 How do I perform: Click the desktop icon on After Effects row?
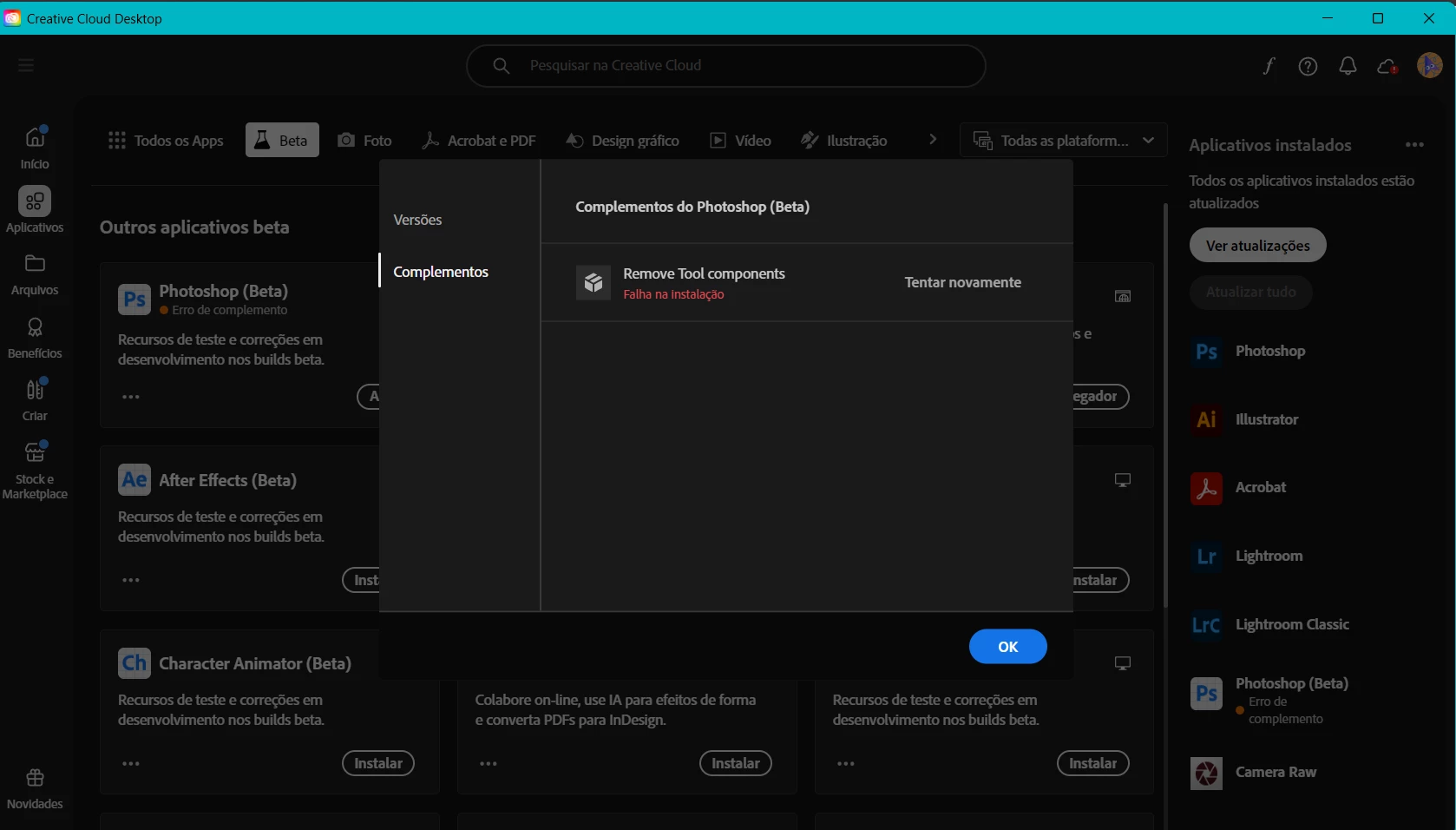1123,480
